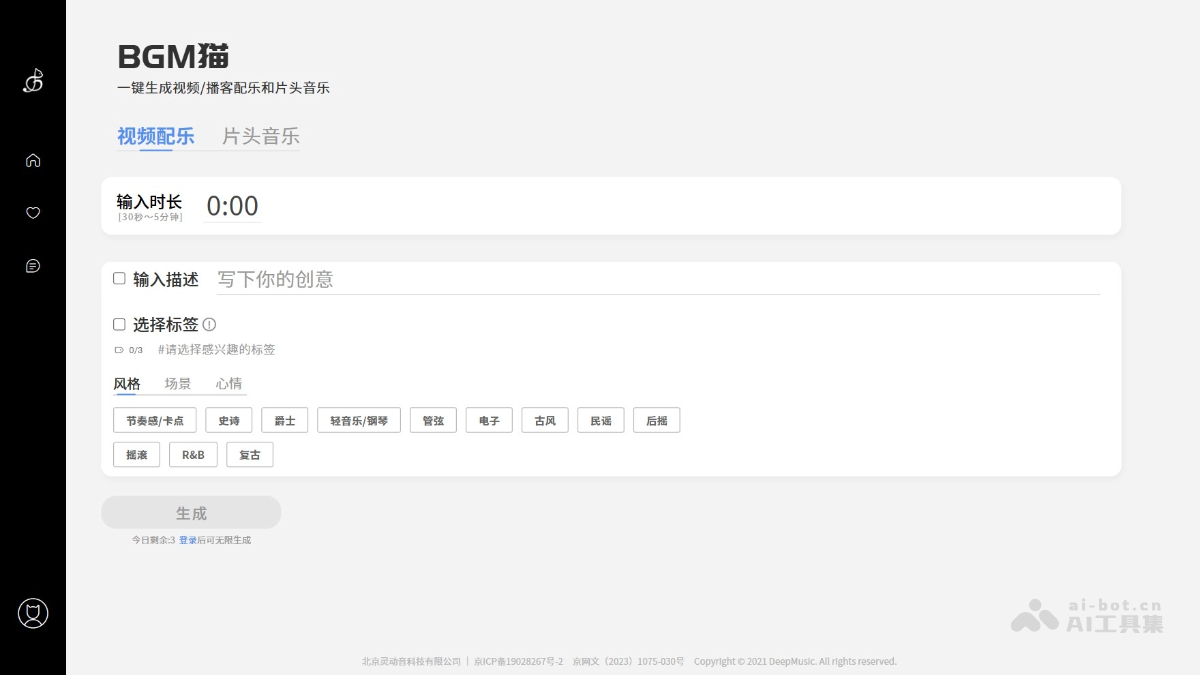Enable the 选择标签 checkbox
This screenshot has width=1200, height=675.
[119, 324]
